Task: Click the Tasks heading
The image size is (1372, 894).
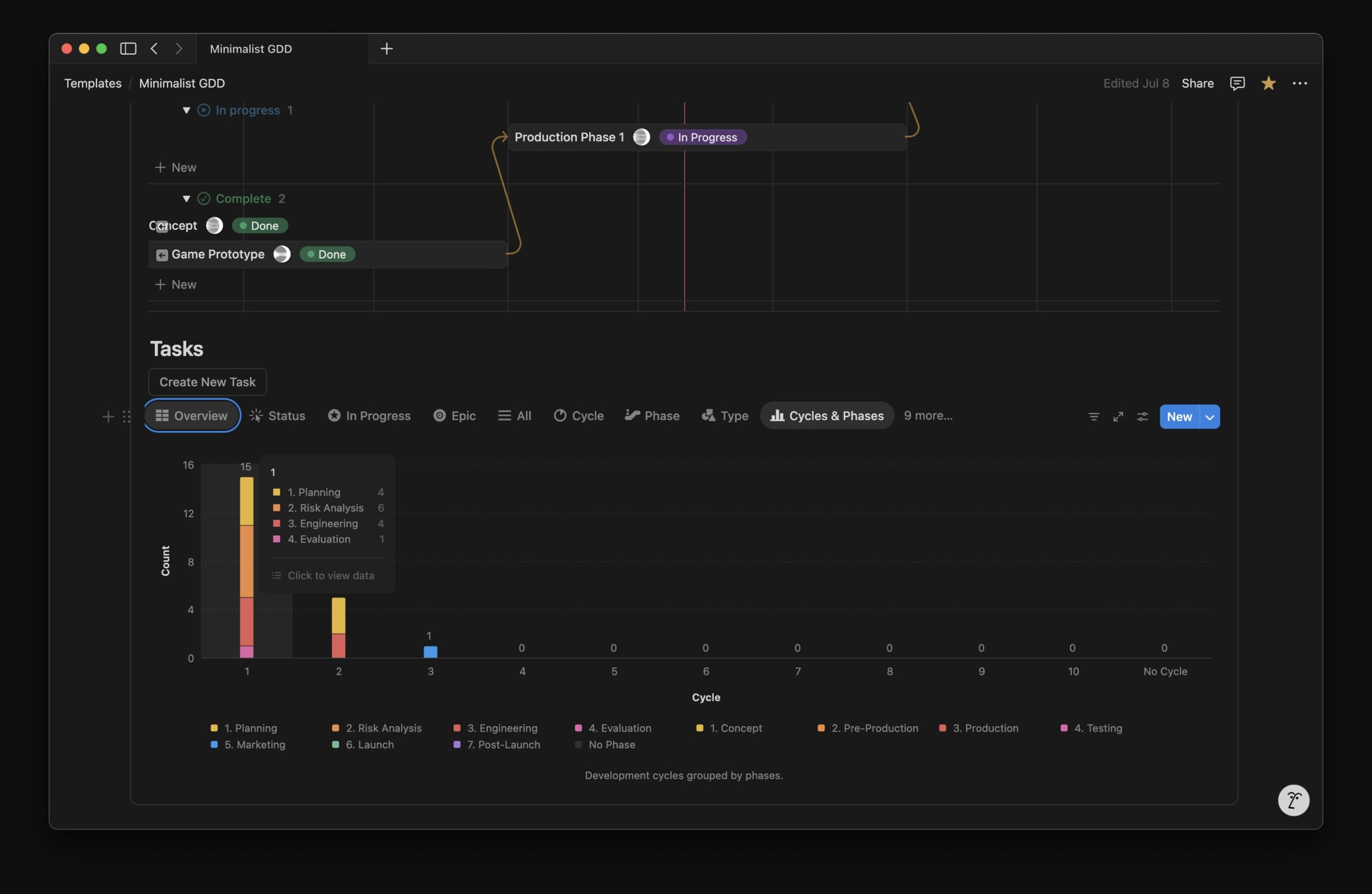Action: click(176, 349)
